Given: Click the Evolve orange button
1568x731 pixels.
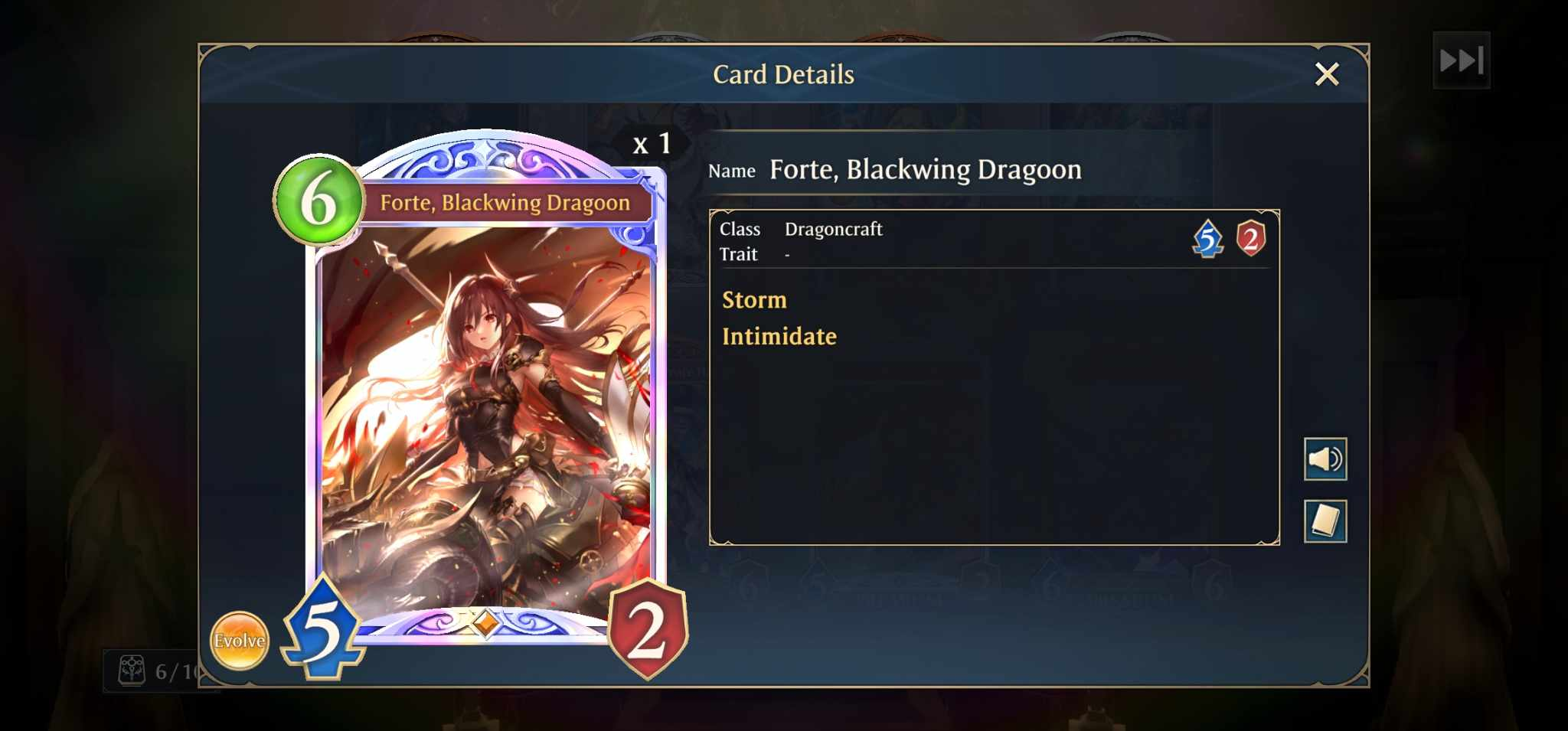Looking at the screenshot, I should pyautogui.click(x=240, y=641).
